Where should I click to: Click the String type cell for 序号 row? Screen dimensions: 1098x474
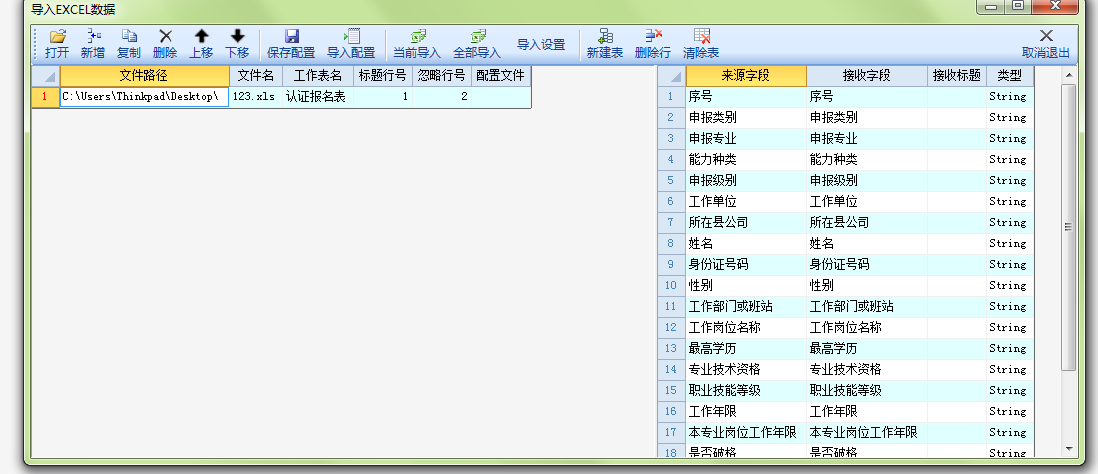tap(1010, 97)
